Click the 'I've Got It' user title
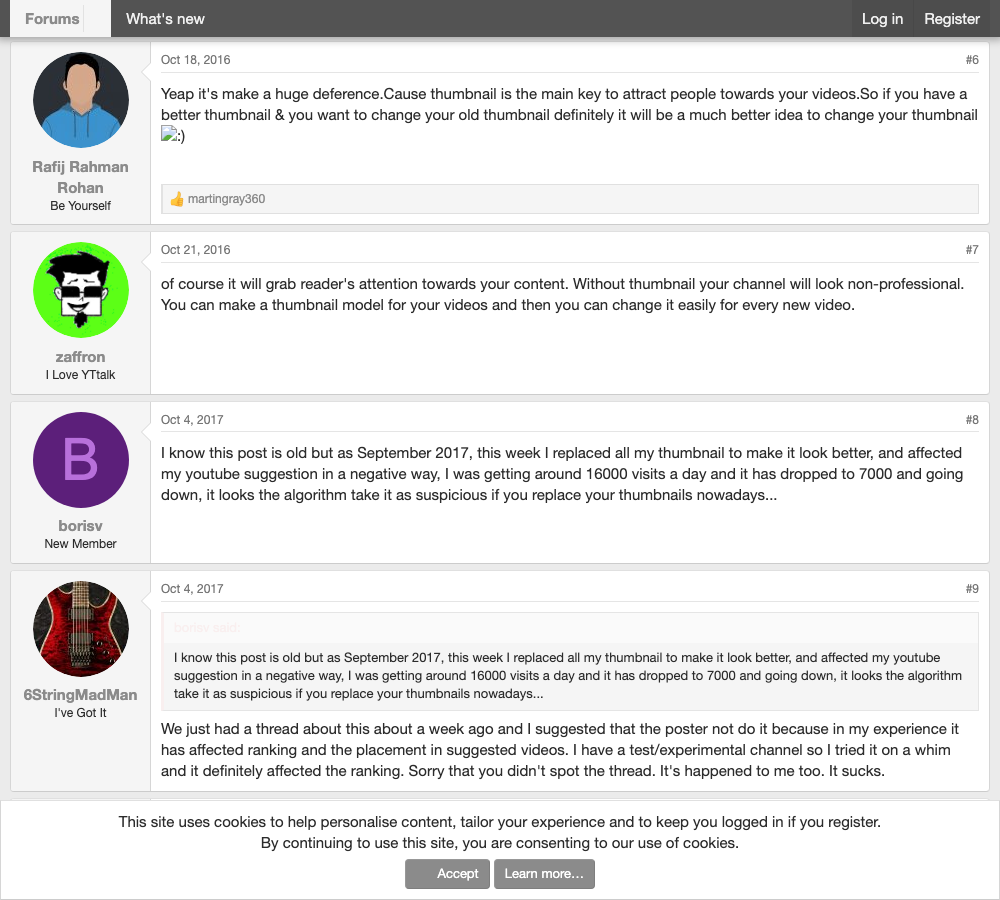Viewport: 1000px width, 900px height. [80, 713]
